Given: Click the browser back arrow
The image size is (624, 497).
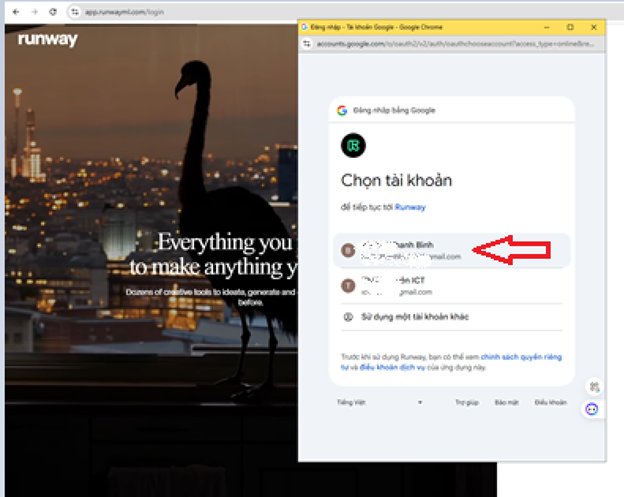Looking at the screenshot, I should tap(13, 11).
